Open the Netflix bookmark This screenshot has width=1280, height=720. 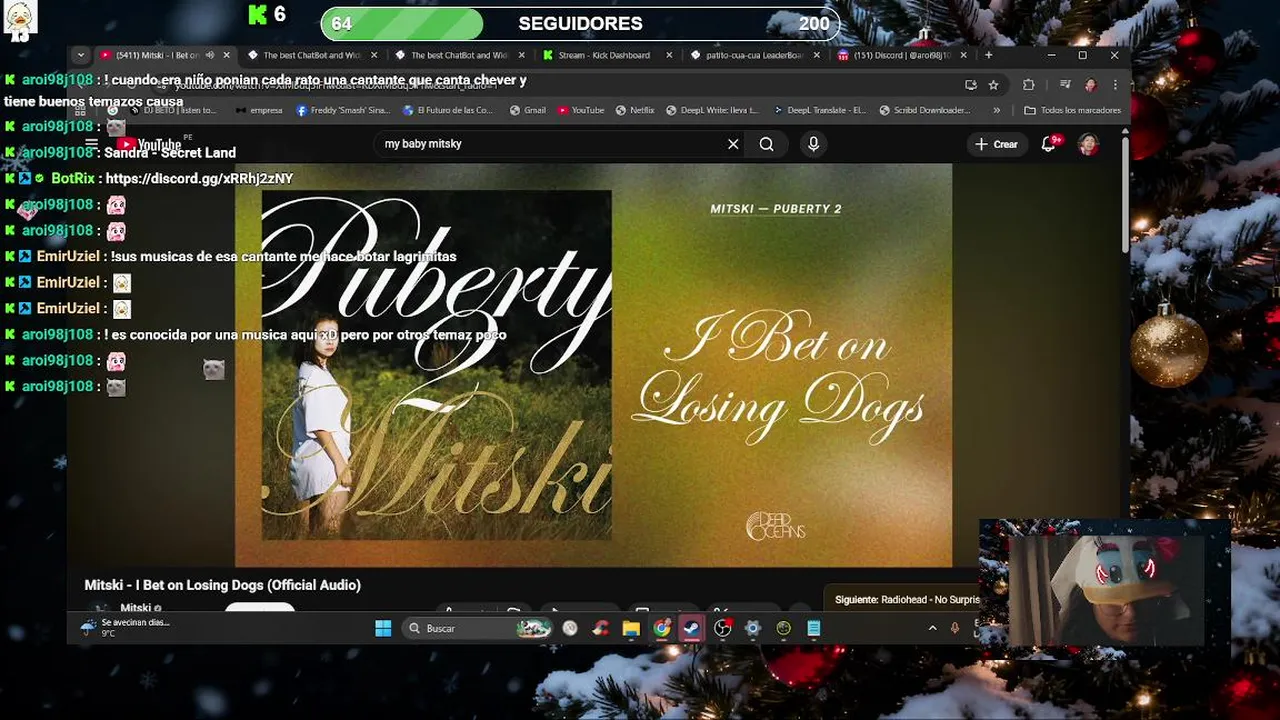tap(634, 110)
